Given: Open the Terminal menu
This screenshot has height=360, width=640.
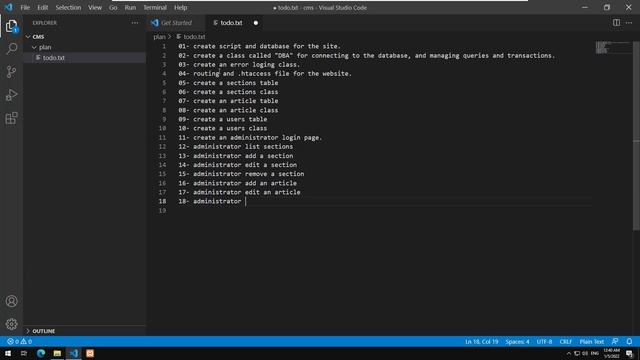Looking at the screenshot, I should click(x=155, y=7).
